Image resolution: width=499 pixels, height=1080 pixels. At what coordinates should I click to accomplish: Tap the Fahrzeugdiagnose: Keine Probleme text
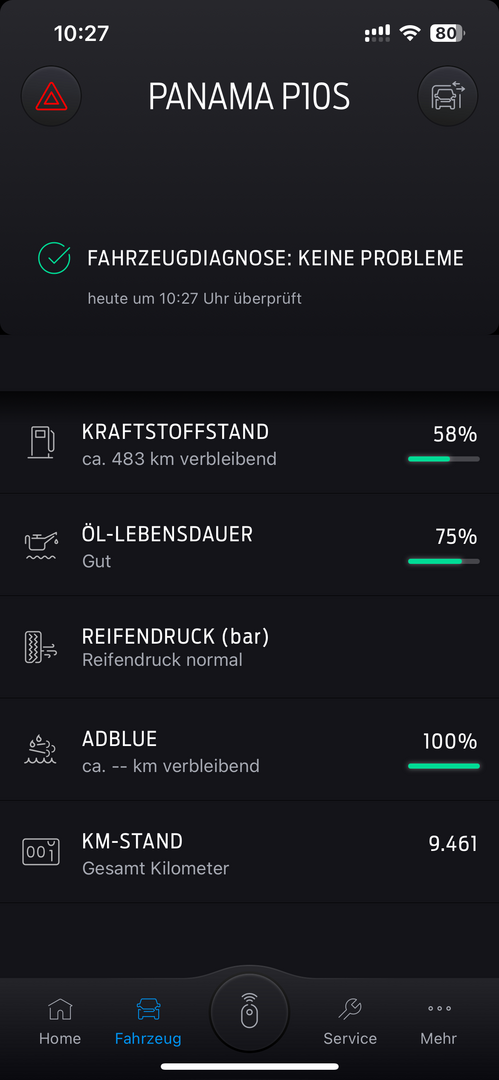(275, 258)
